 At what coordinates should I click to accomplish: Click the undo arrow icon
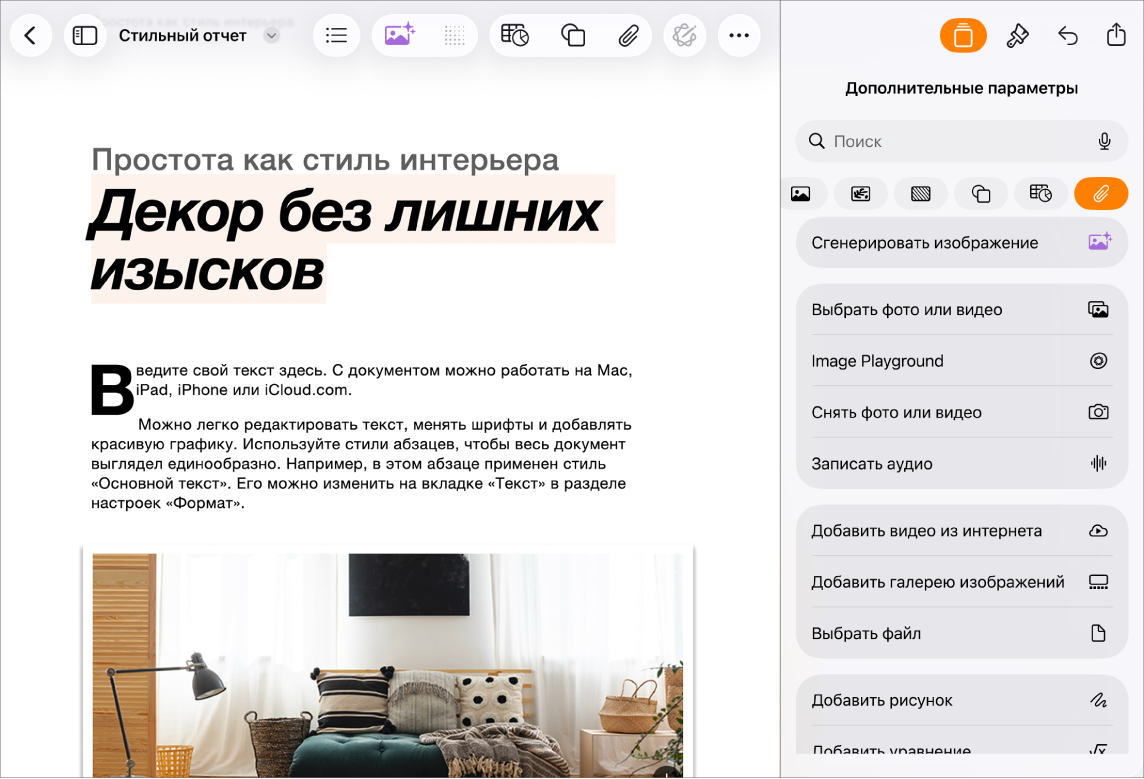1067,35
